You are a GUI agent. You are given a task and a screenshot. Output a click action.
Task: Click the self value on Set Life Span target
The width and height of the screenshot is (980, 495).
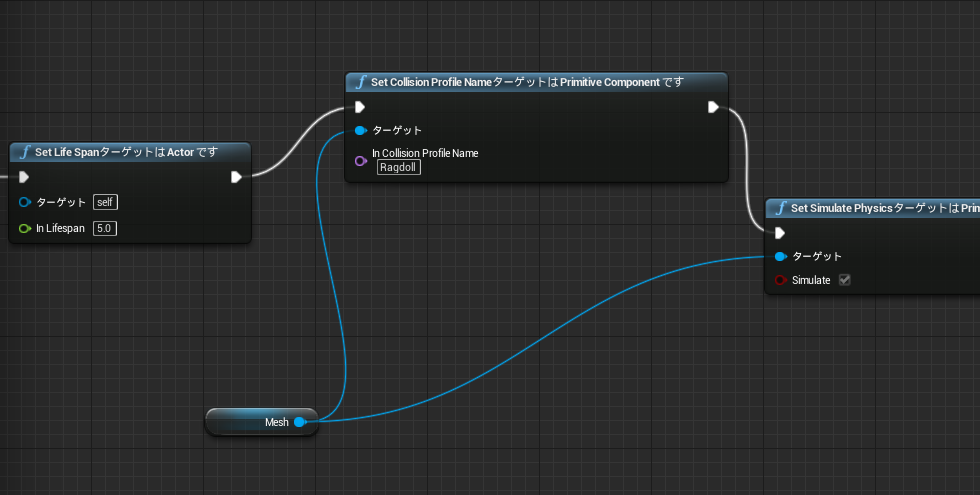tap(105, 202)
